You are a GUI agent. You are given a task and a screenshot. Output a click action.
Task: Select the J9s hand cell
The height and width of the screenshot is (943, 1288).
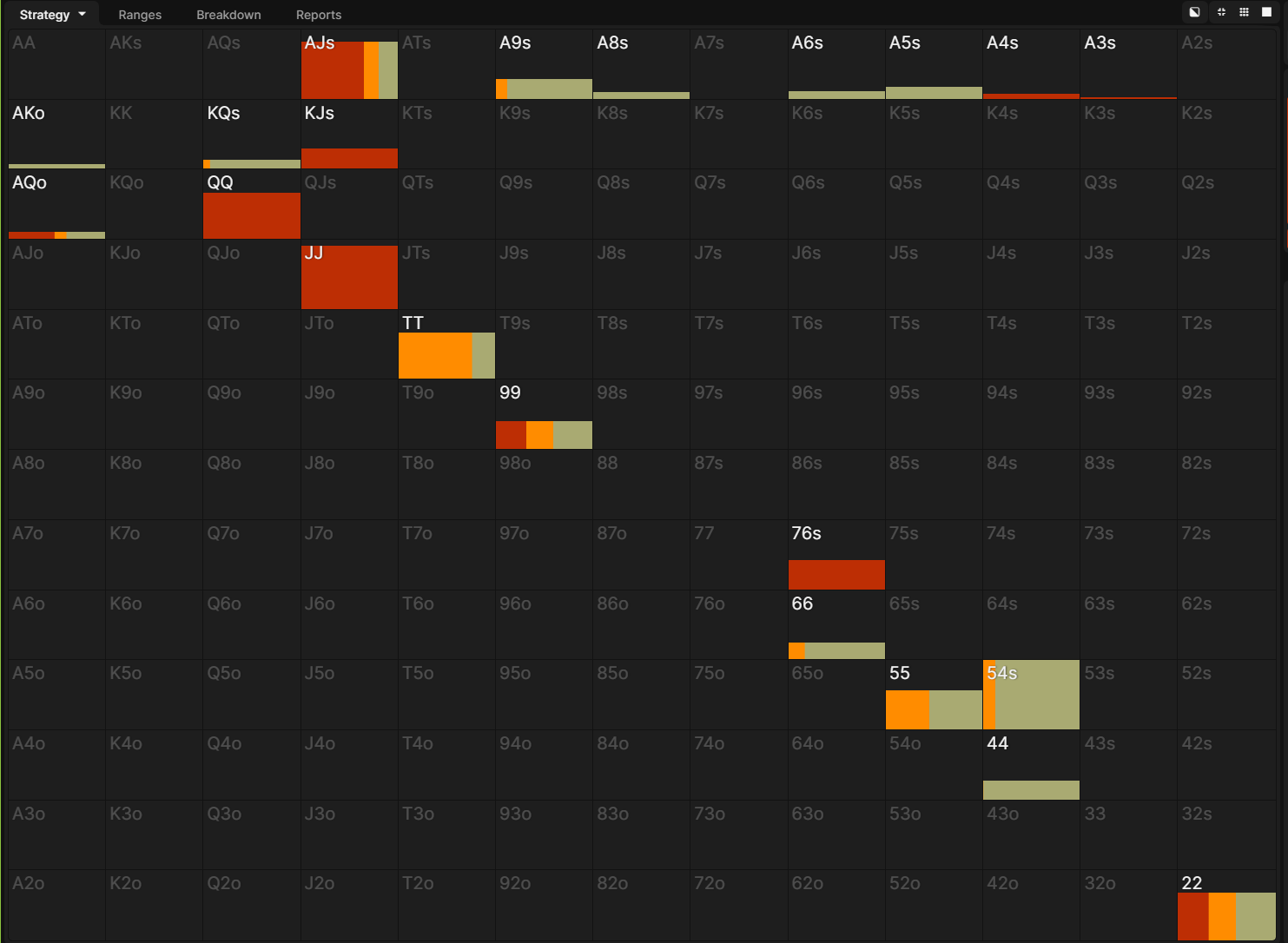tap(544, 274)
